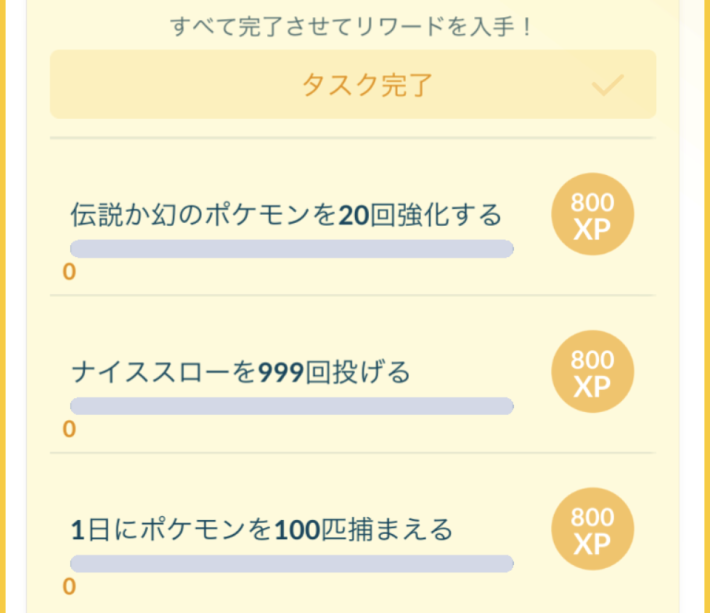
Task: Tap the 800 XP badge for 100 catches task
Action: click(592, 530)
